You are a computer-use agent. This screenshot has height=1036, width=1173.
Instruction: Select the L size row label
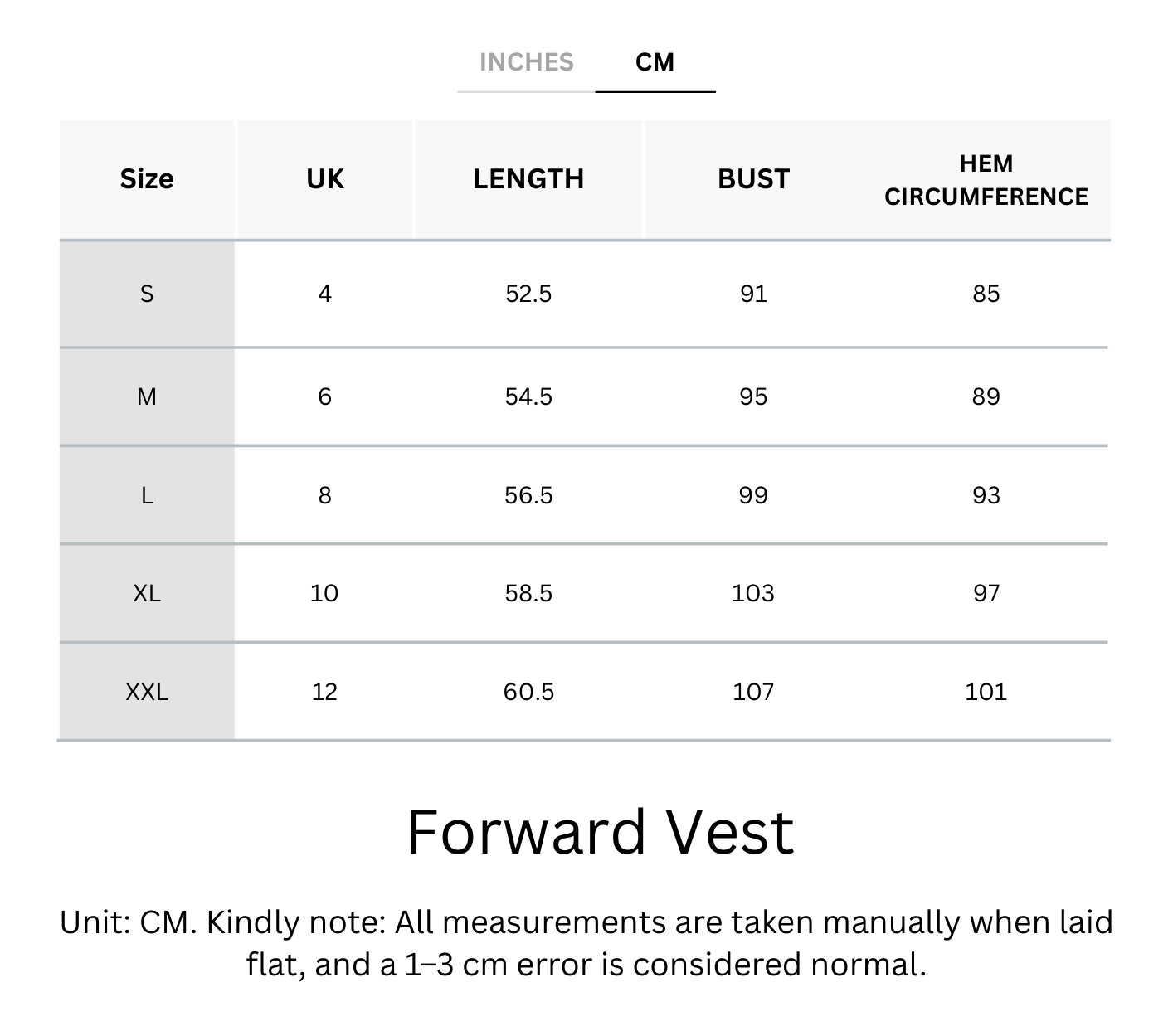tap(147, 495)
